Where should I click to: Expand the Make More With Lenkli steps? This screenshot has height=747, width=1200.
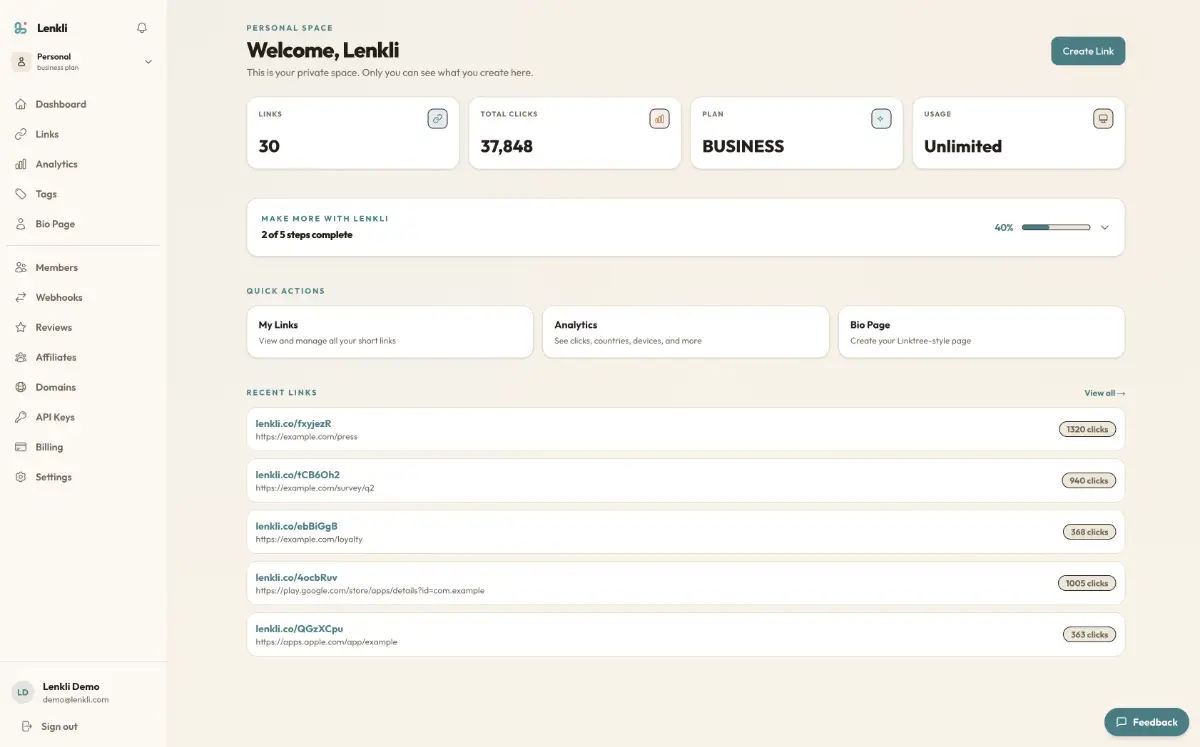[1105, 227]
